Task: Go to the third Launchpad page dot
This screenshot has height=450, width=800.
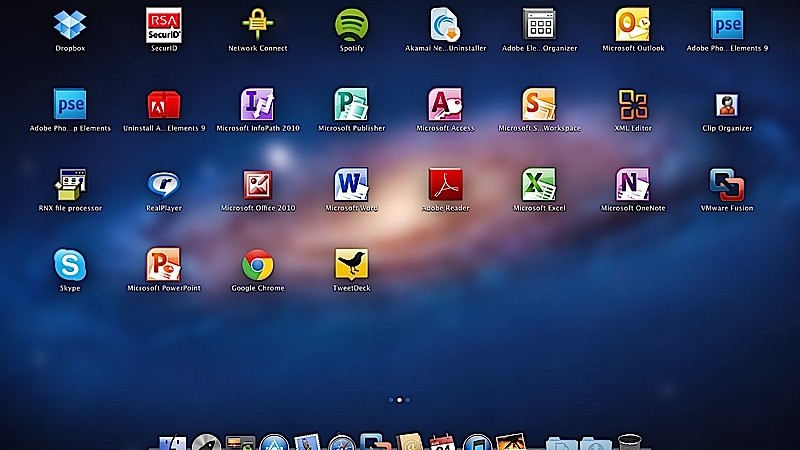Action: (408, 399)
